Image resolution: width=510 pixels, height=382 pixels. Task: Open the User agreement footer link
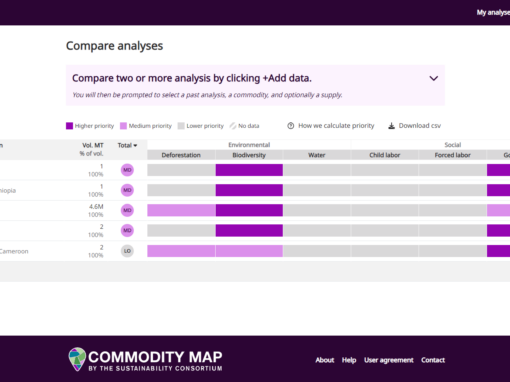tap(389, 360)
